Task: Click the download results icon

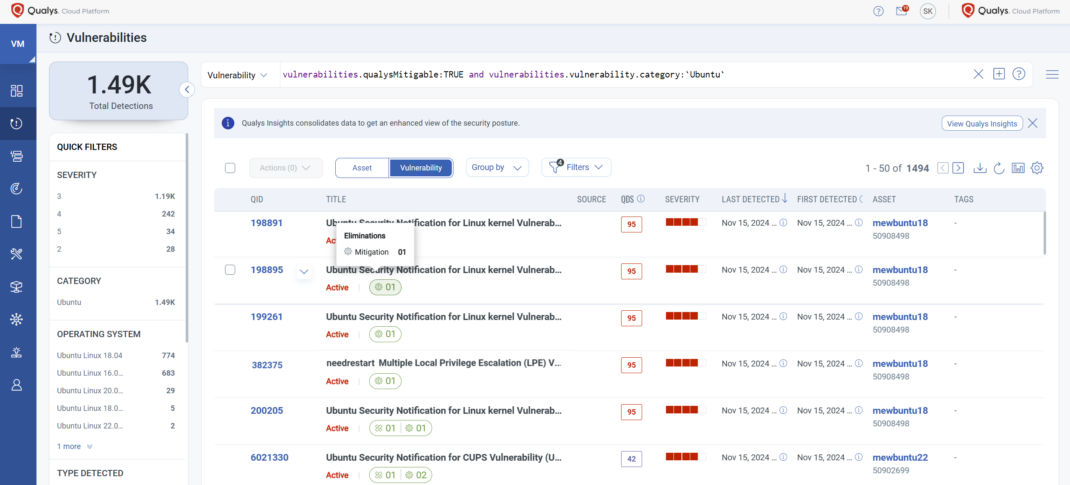Action: (x=979, y=168)
